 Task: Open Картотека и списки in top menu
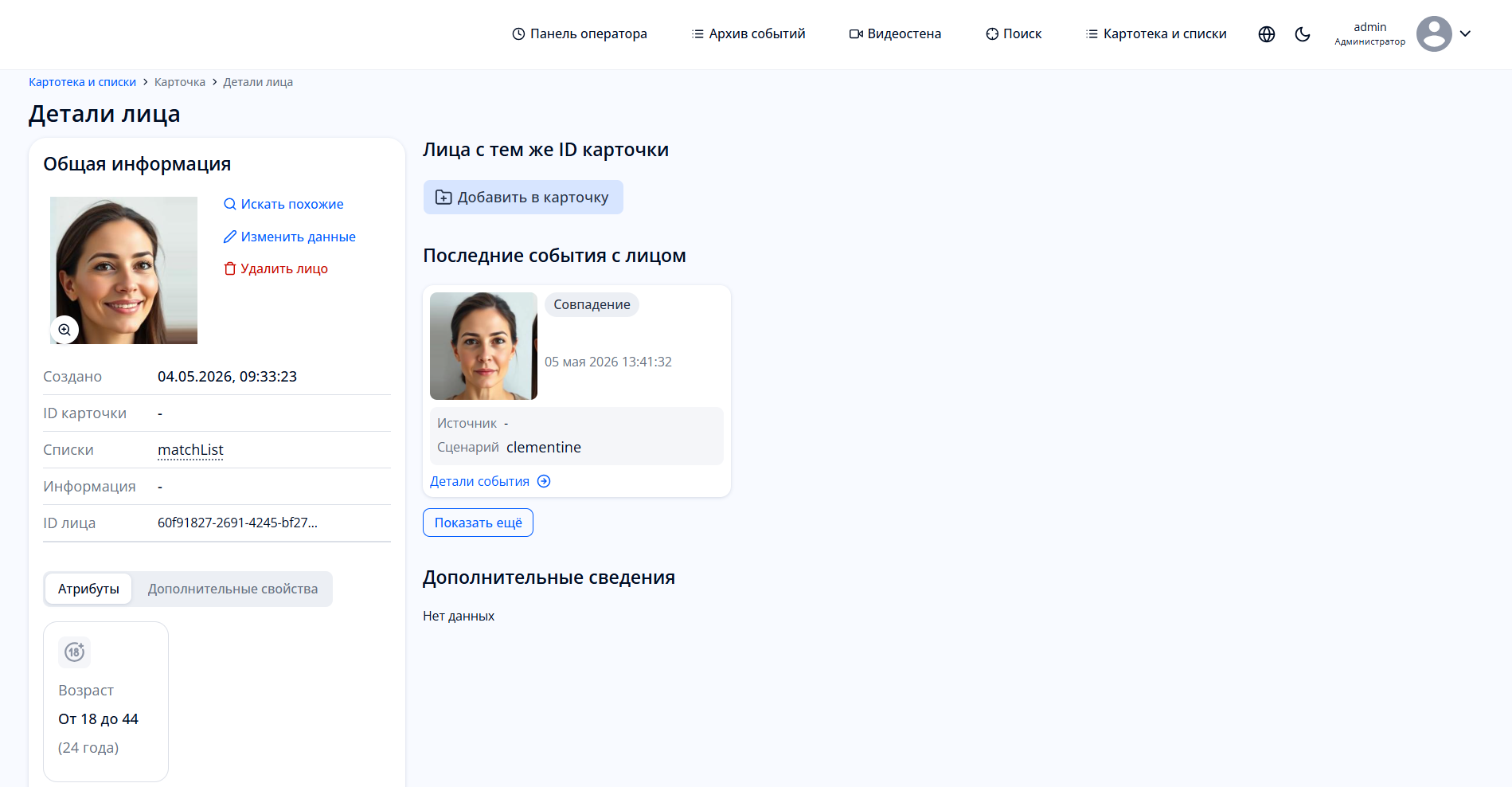point(1156,34)
